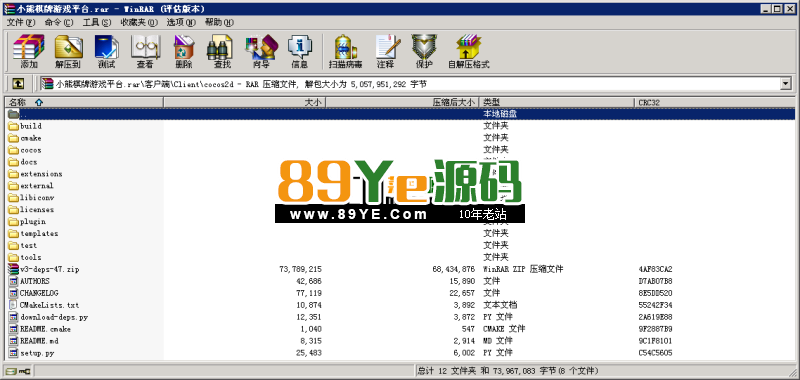The height and width of the screenshot is (380, 800).
Task: Show archive Info (信息) icon
Action: click(x=299, y=52)
